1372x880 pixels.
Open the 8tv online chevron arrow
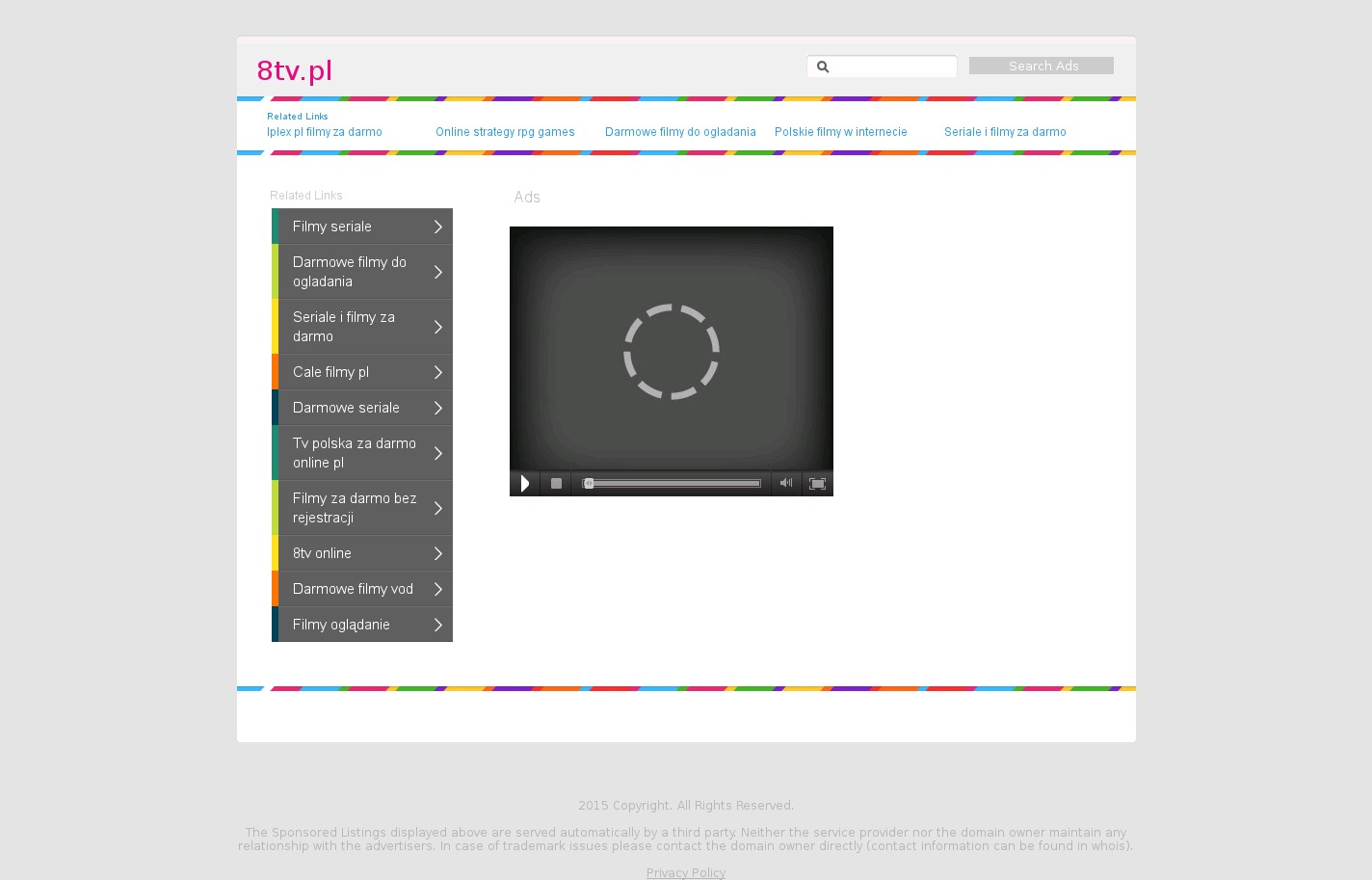[437, 553]
